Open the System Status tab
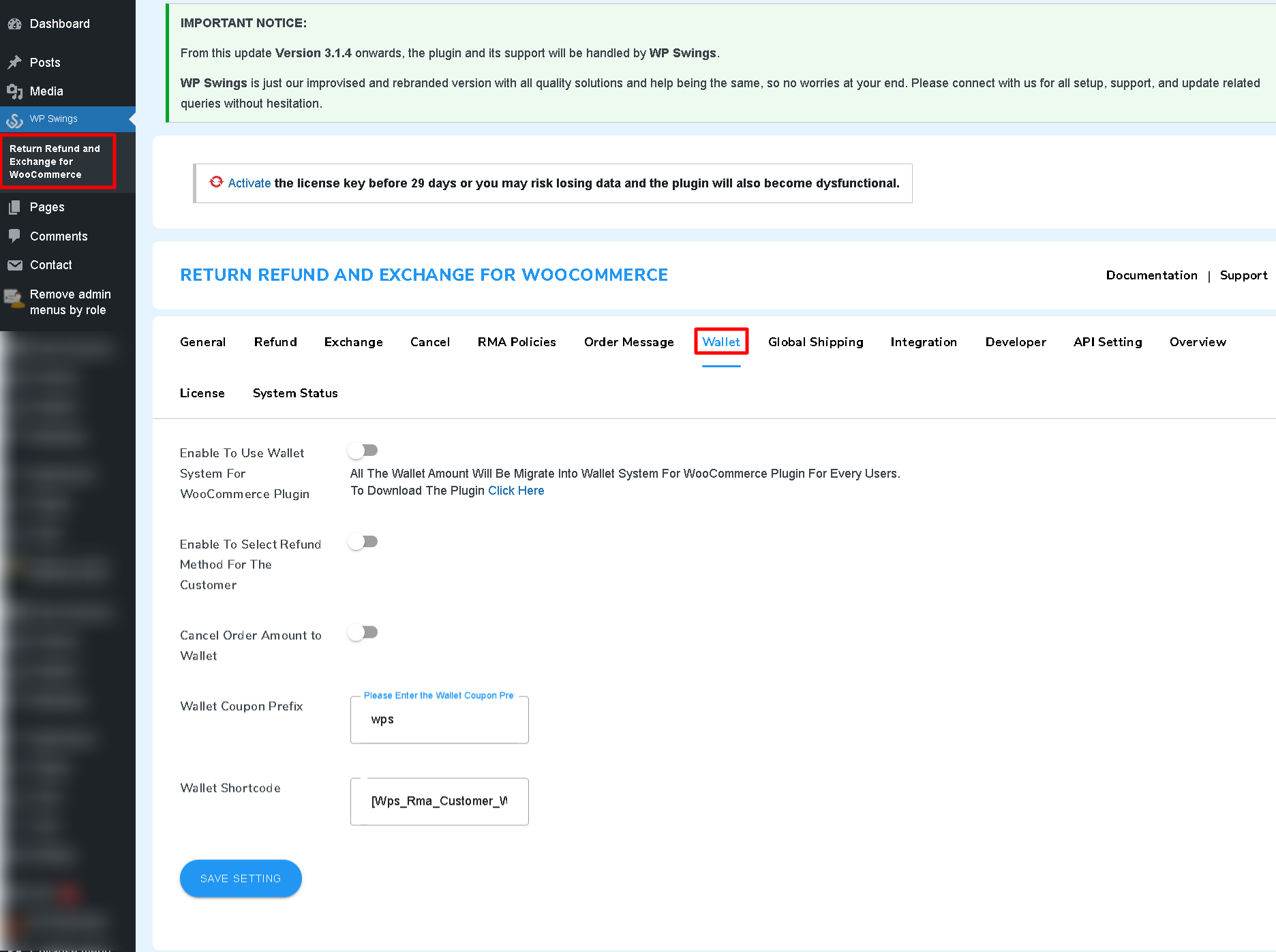 click(295, 393)
